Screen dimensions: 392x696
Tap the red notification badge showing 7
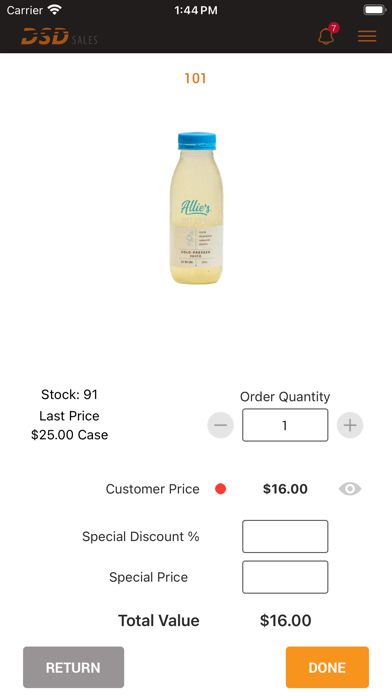(x=334, y=28)
